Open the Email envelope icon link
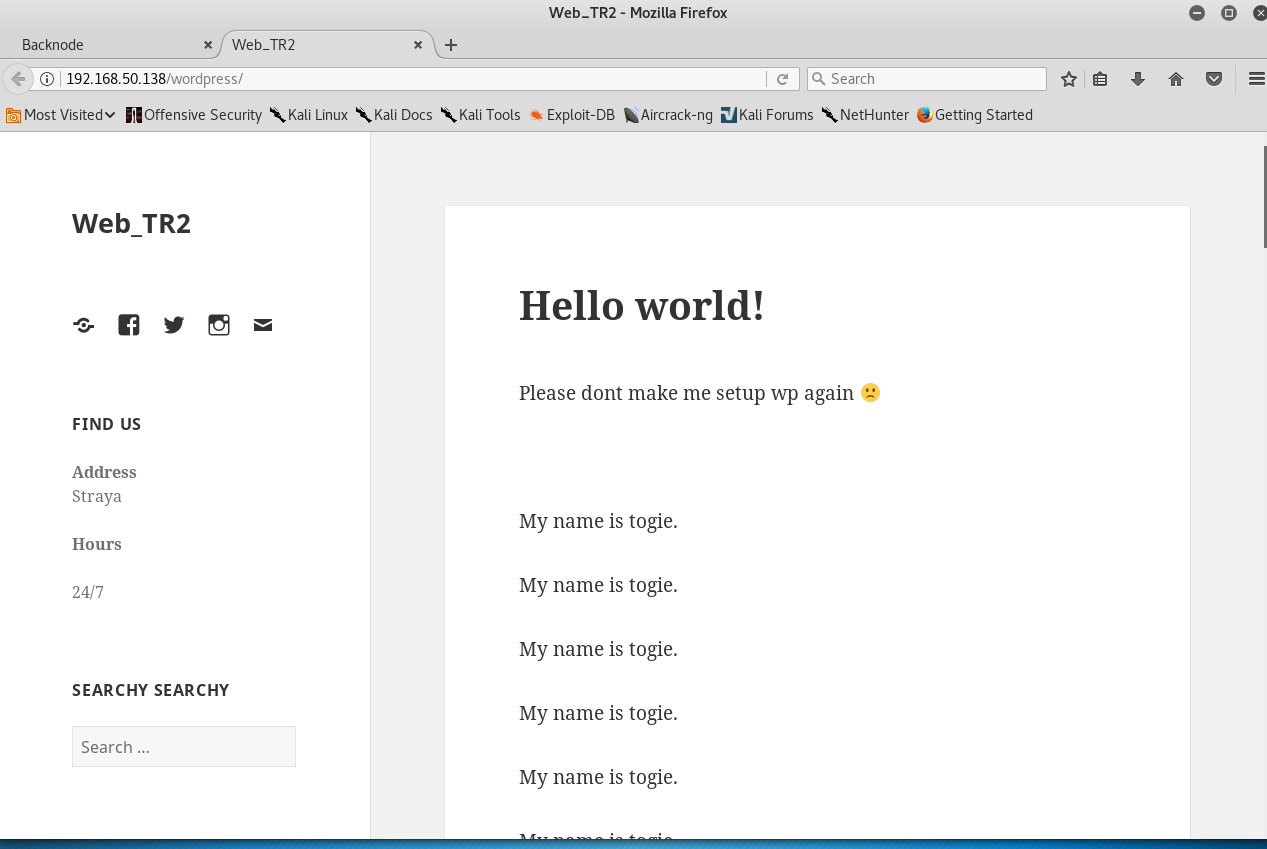The image size is (1267, 849). pyautogui.click(x=263, y=325)
